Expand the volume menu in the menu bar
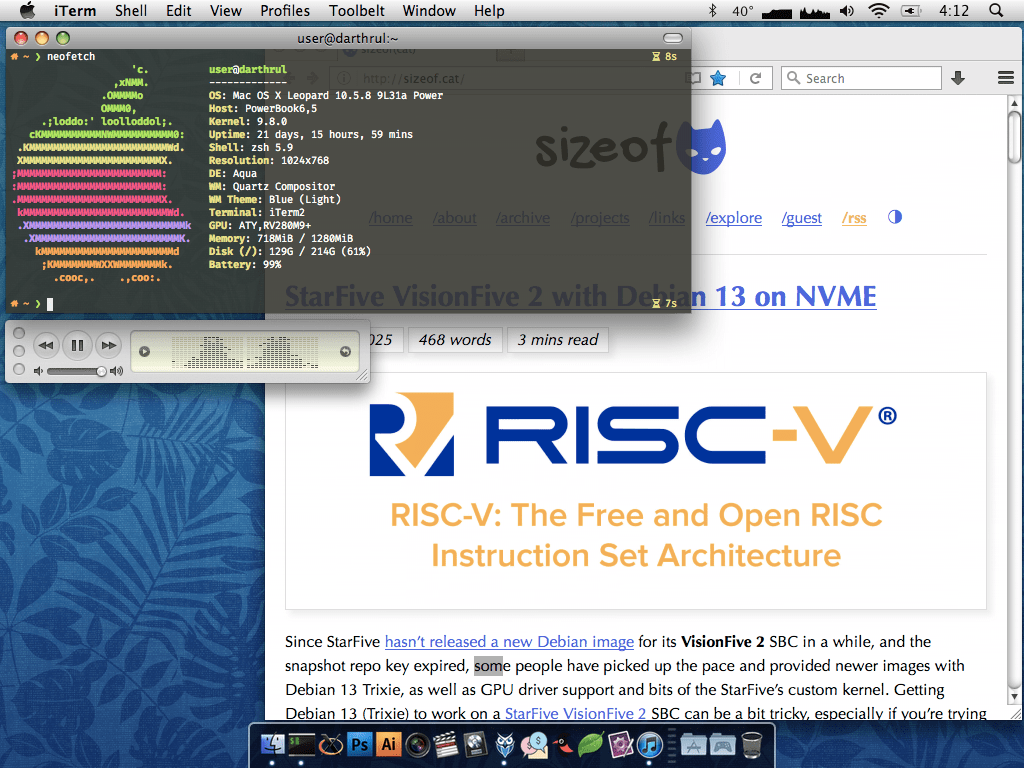 [x=847, y=11]
